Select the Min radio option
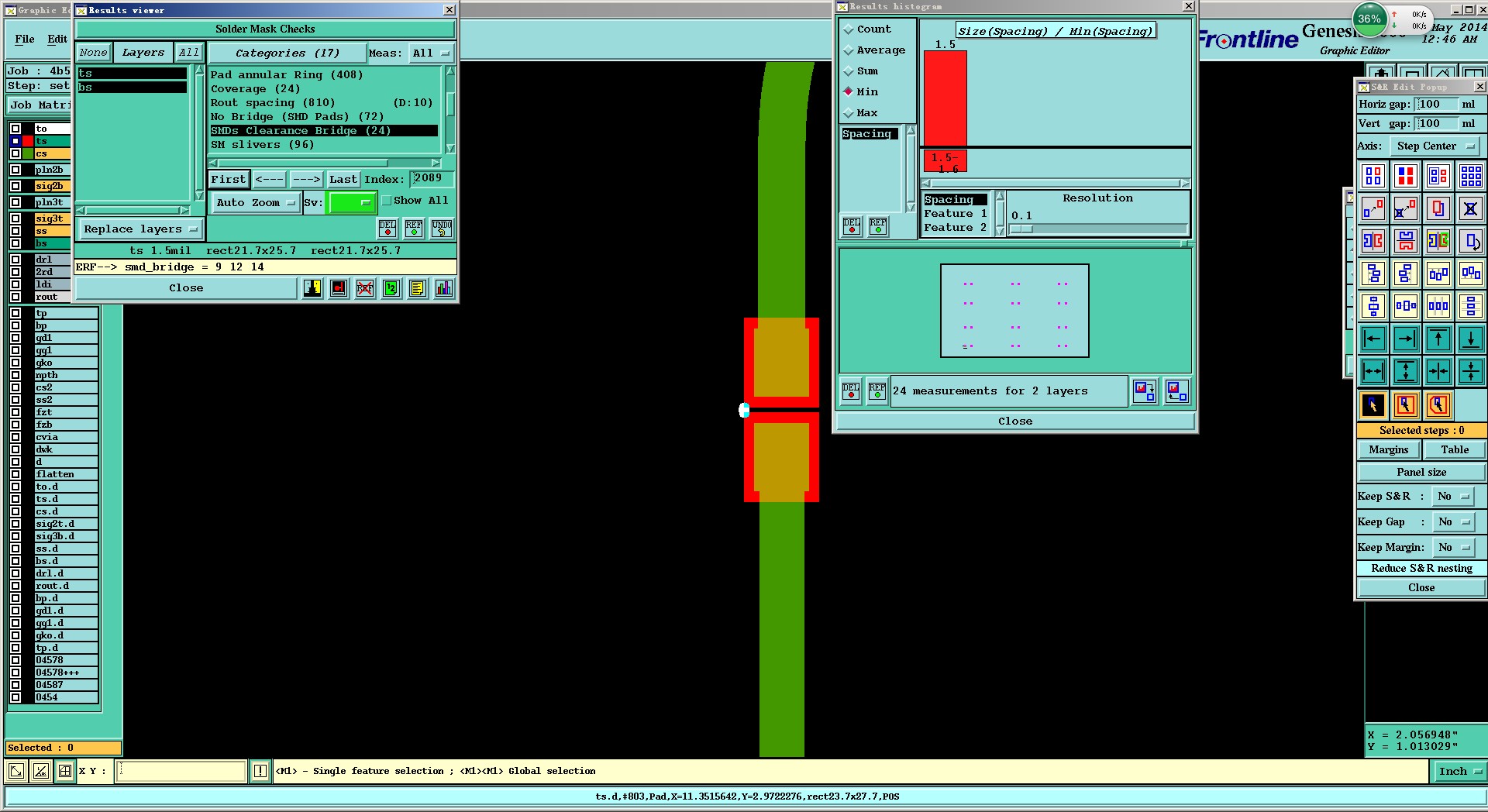Screen dimensions: 1488x812 click(860, 92)
